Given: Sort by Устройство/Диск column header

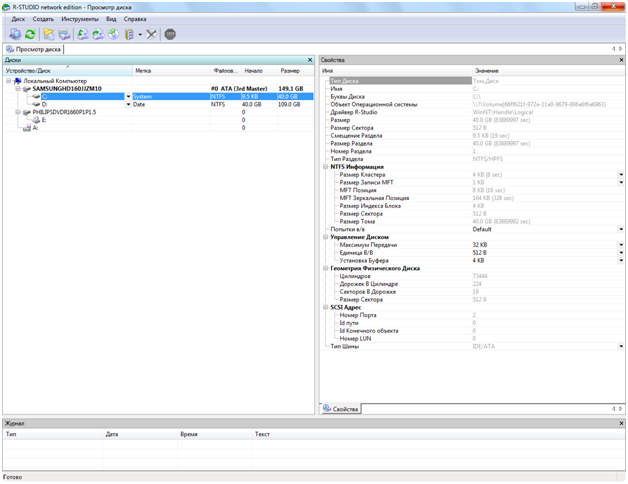Looking at the screenshot, I should [x=68, y=71].
